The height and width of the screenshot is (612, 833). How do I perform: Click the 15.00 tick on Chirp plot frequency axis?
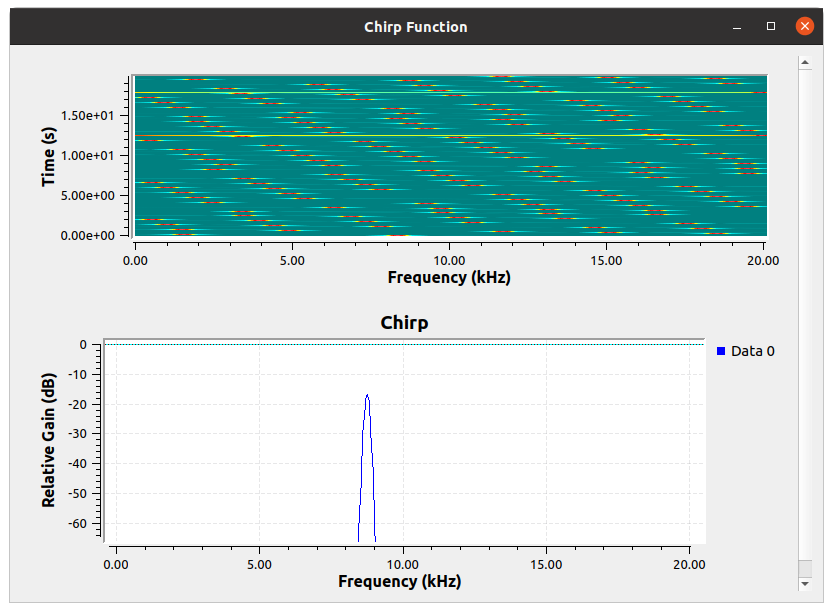pos(546,563)
